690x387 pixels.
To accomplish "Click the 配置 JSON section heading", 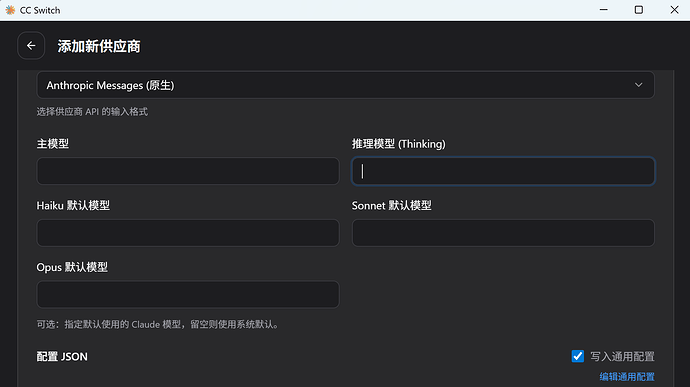I will (62, 356).
